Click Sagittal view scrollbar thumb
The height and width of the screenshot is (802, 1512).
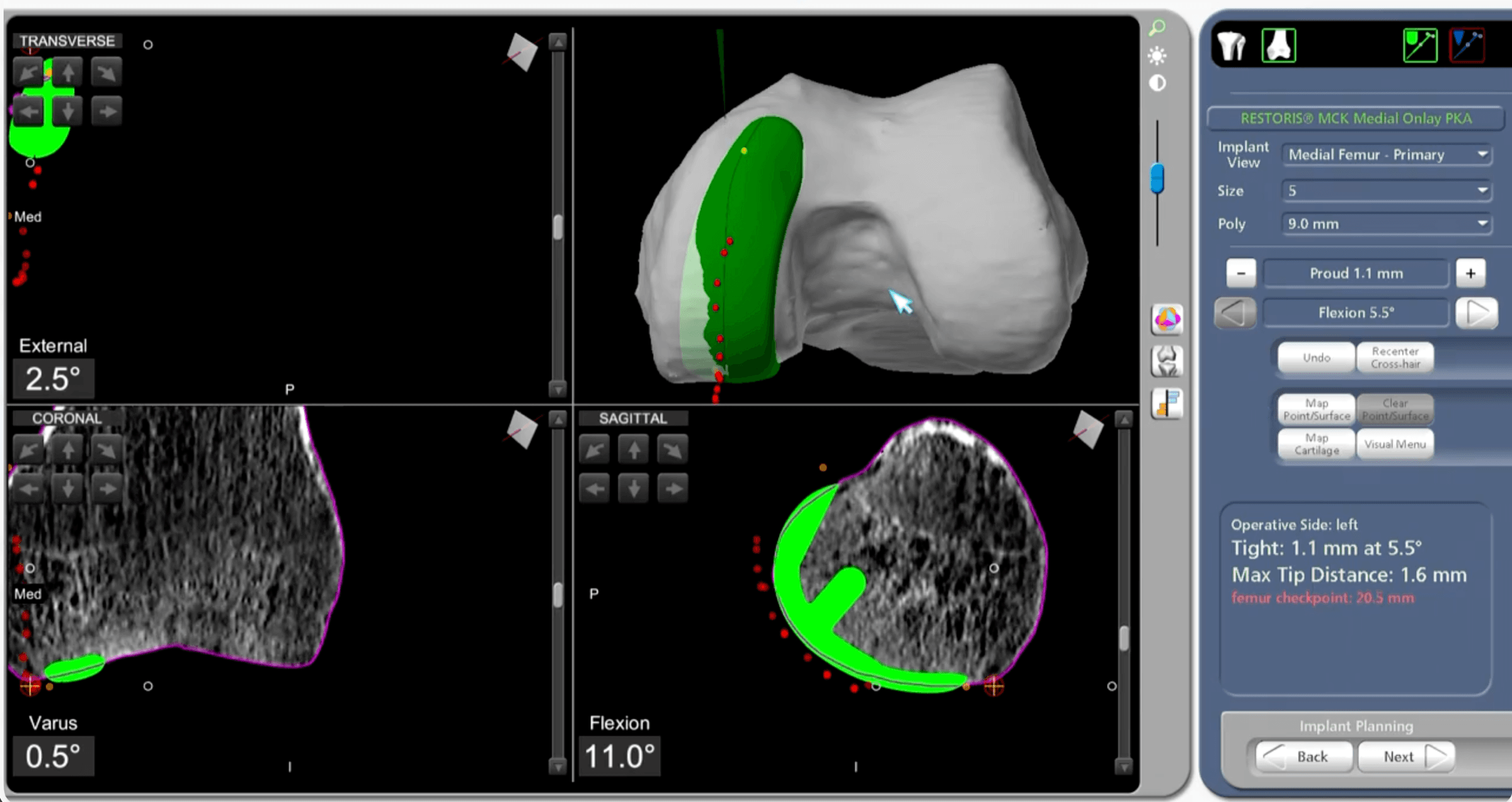1124,638
